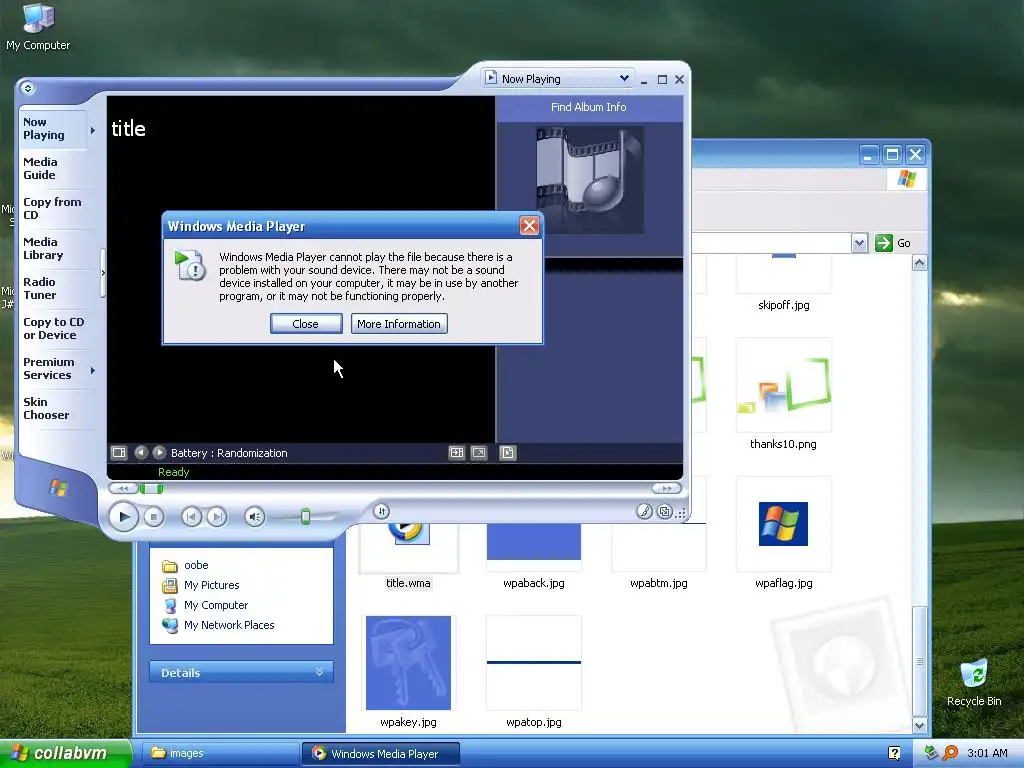Image resolution: width=1024 pixels, height=768 pixels.
Task: Collapse the taskbar with the side handle
Action: [x=103, y=273]
